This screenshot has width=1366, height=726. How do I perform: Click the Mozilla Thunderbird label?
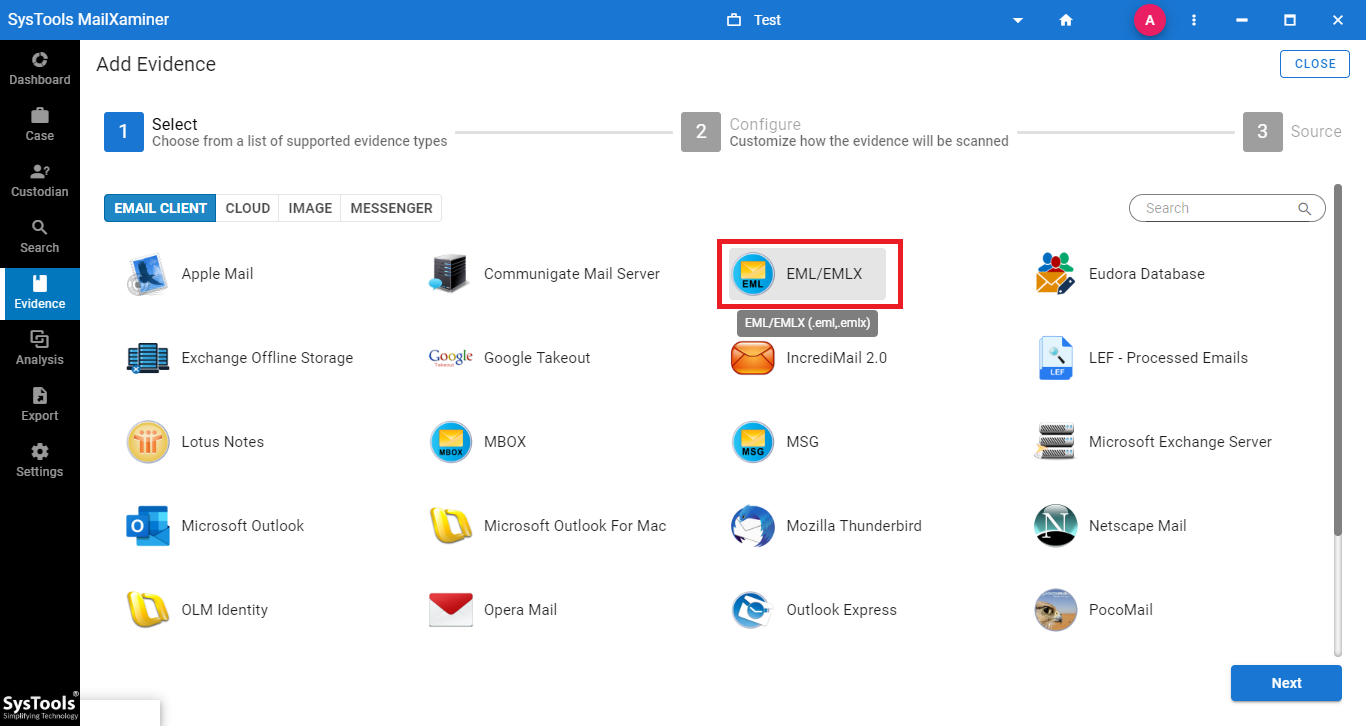(854, 526)
